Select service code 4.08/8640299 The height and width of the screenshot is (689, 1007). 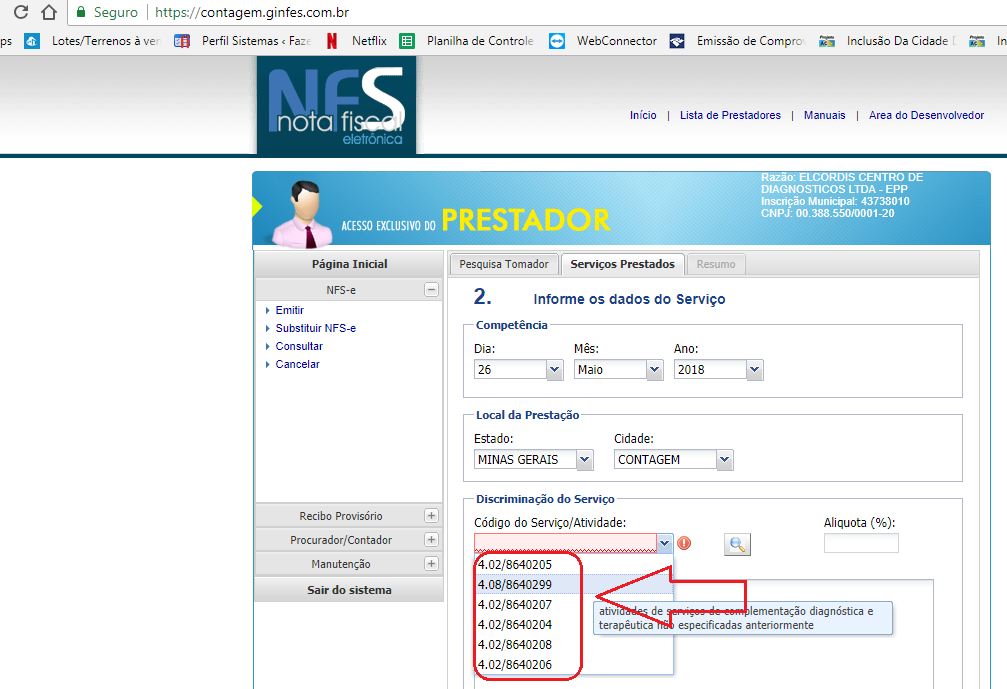(574, 584)
